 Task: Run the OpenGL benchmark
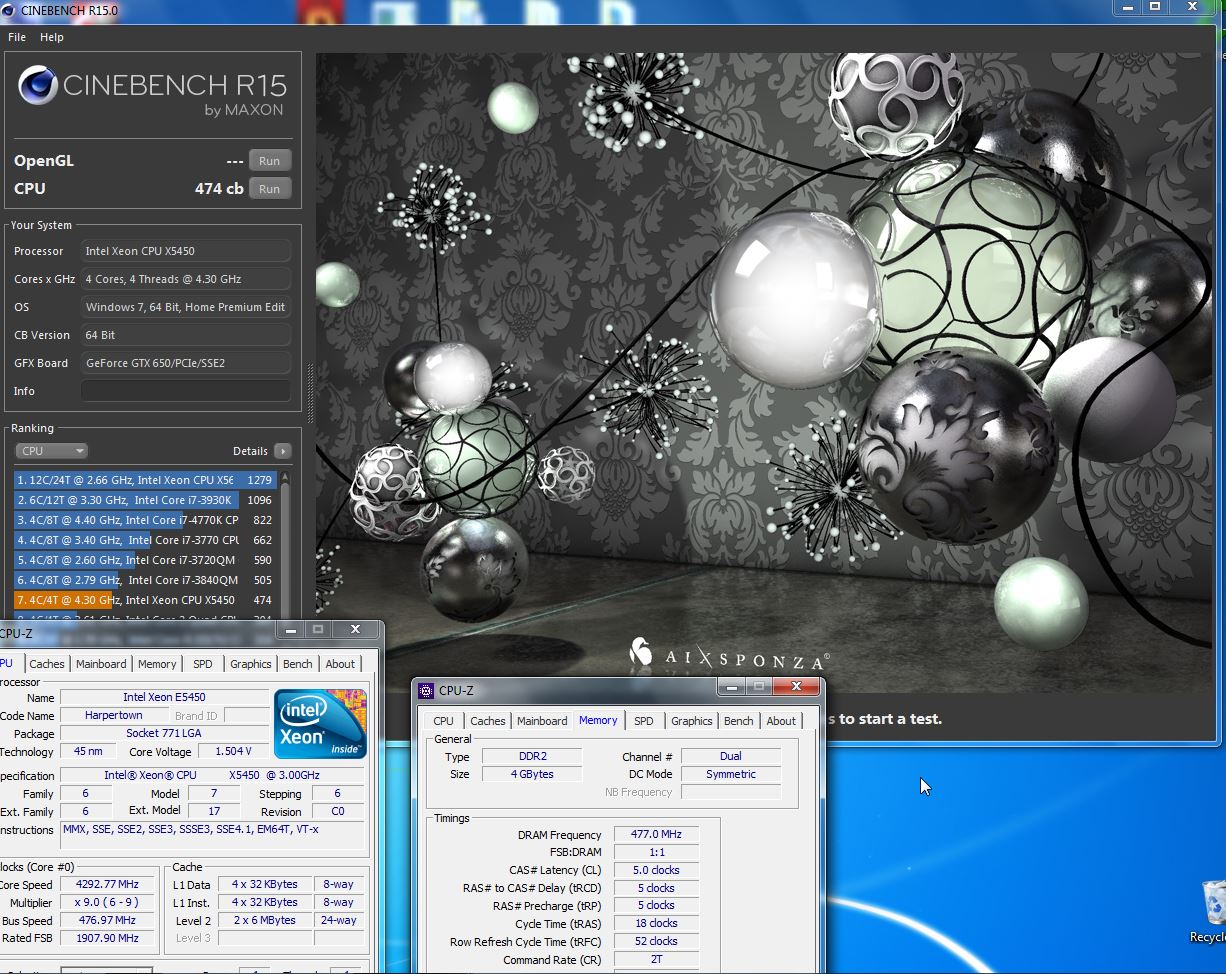click(270, 161)
